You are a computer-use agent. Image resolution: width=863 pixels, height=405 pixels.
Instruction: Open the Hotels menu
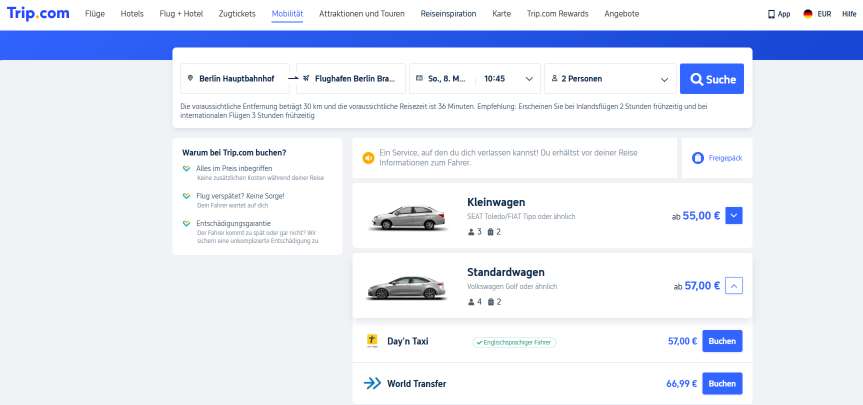[132, 14]
